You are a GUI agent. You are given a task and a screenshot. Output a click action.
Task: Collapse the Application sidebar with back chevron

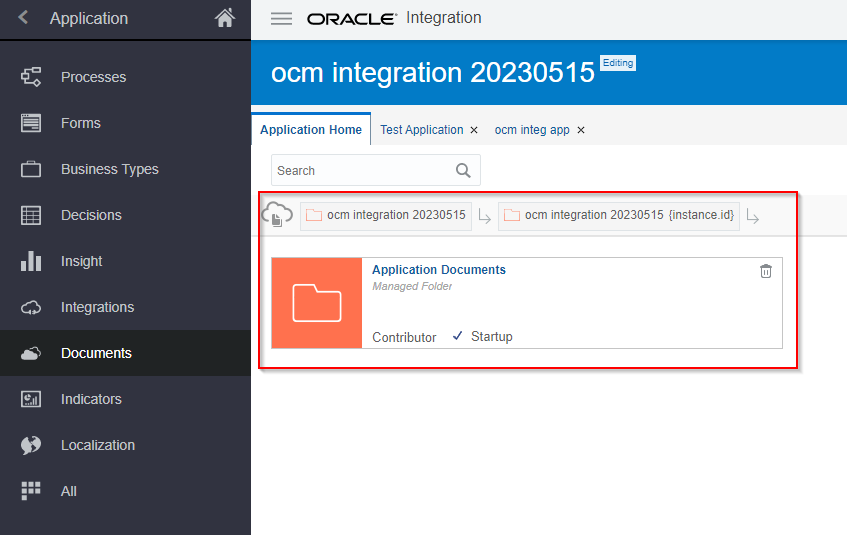point(24,18)
